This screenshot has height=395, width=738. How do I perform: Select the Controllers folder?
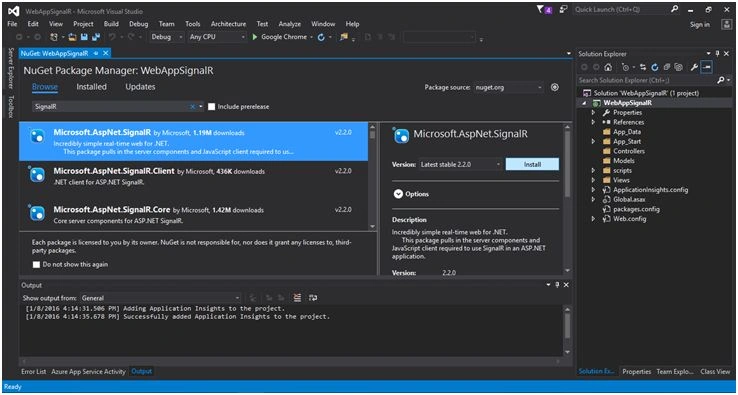(x=629, y=151)
